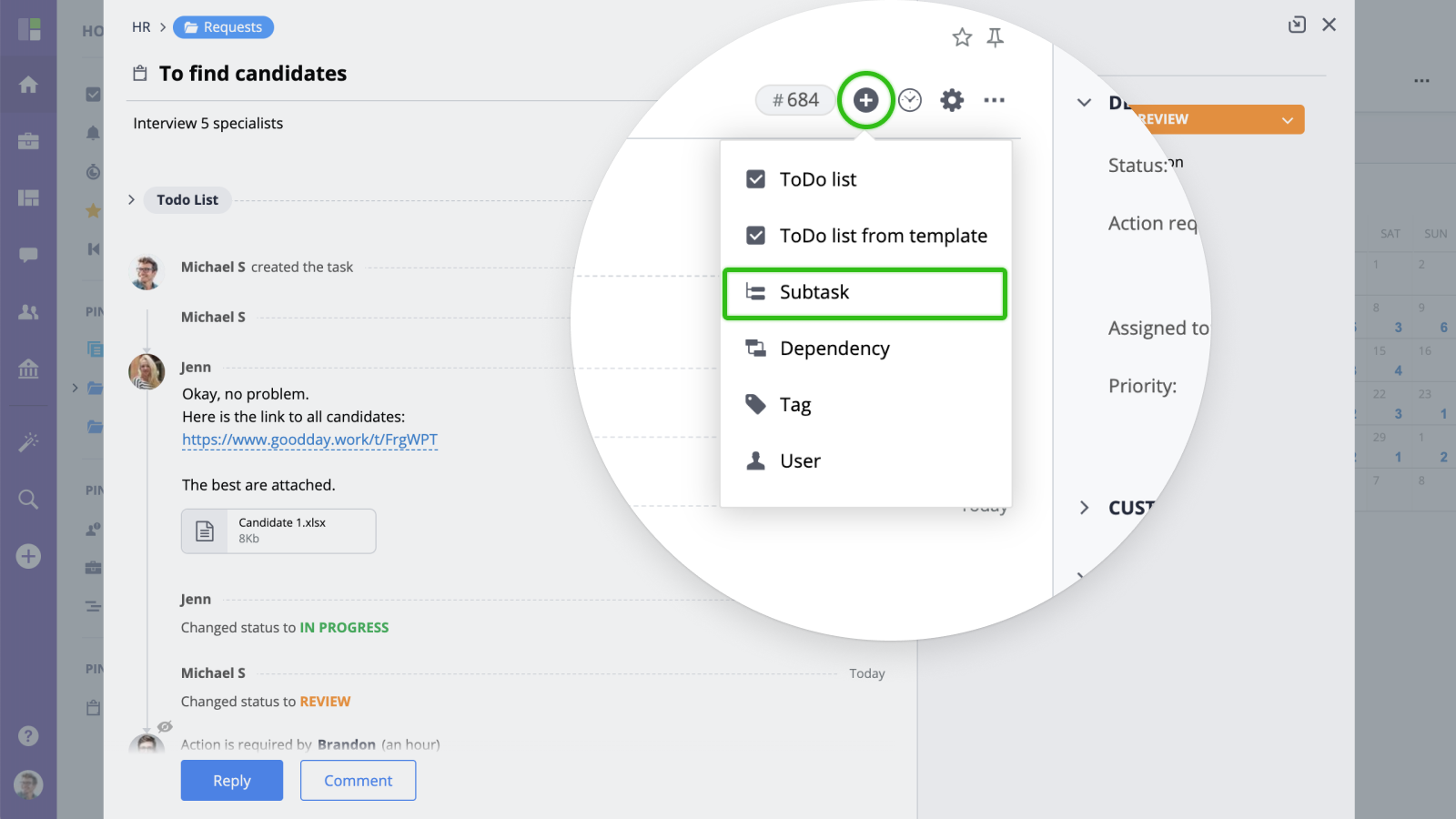1456x819 pixels.
Task: Open the three-dot more options menu
Action: pos(994,100)
